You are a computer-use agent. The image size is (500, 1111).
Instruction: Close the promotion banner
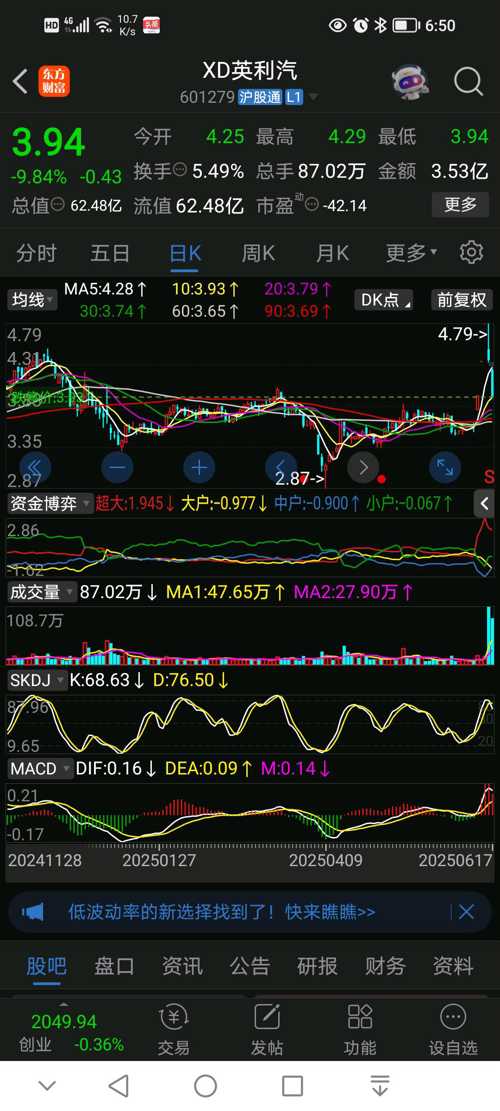click(466, 912)
